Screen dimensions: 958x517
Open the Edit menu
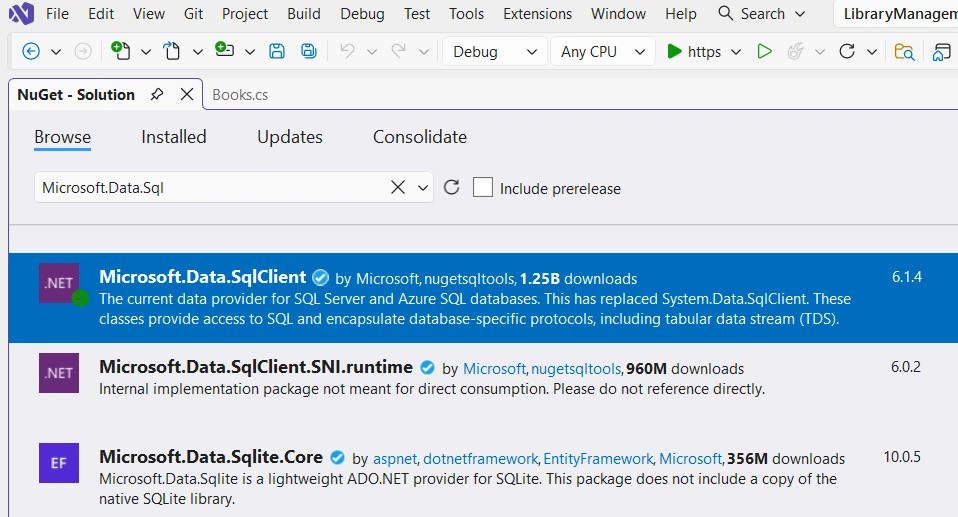pos(101,13)
